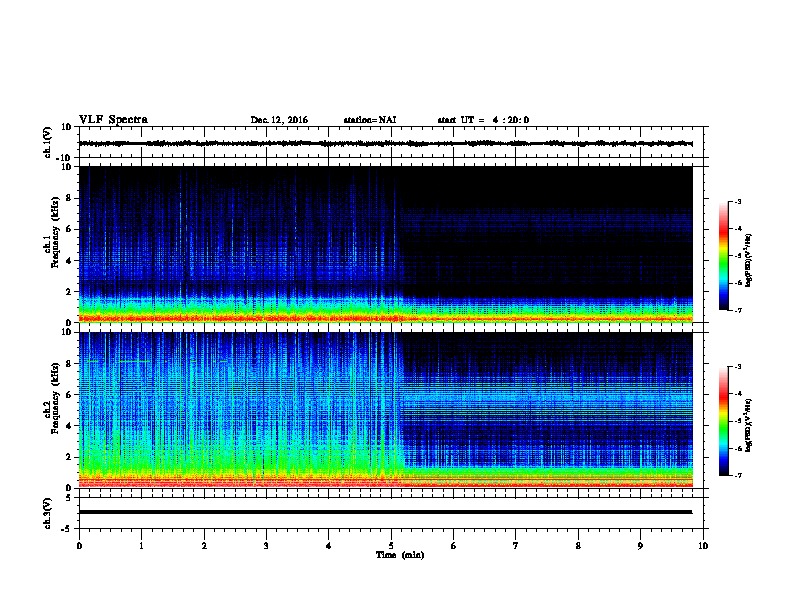Click the "Time (min)" axis label
This screenshot has height=612, width=792.
[400, 555]
